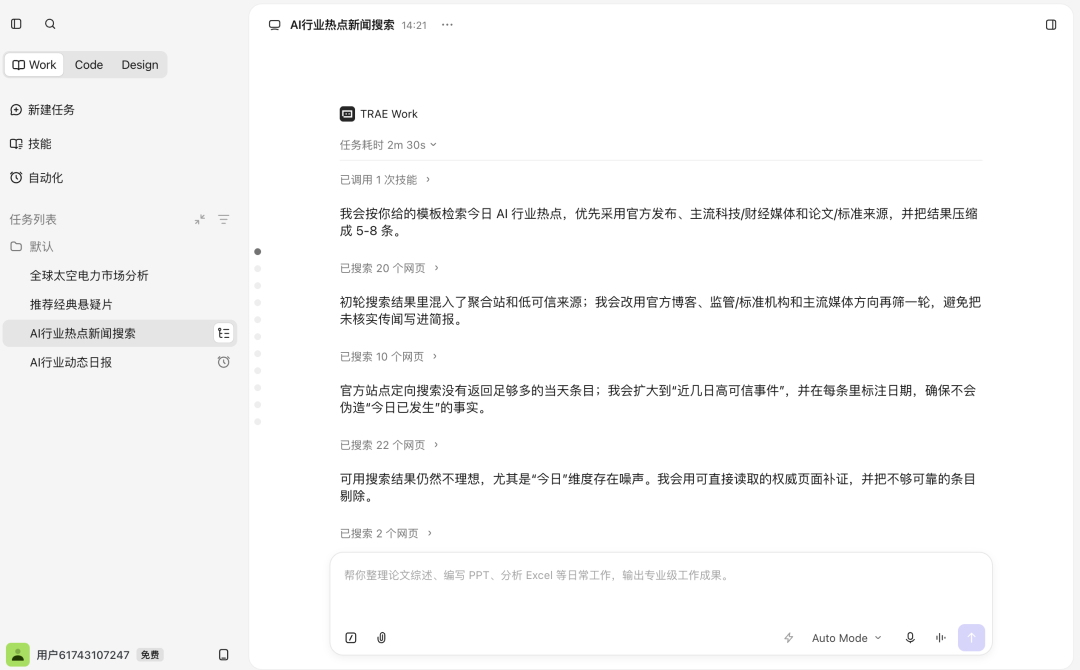Click the chat title AI行业热点新闻搜索 in header

pos(342,25)
